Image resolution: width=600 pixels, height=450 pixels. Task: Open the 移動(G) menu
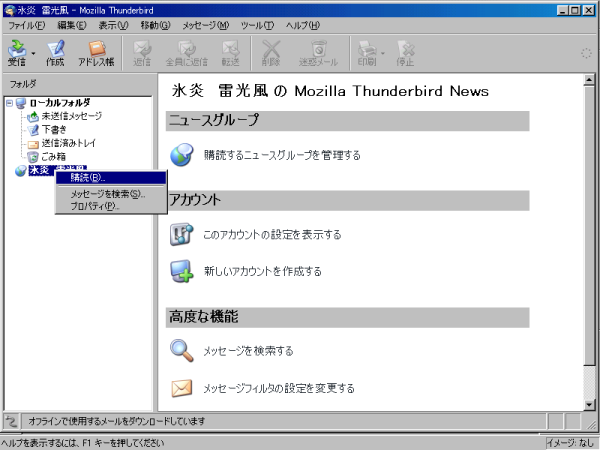click(x=155, y=25)
